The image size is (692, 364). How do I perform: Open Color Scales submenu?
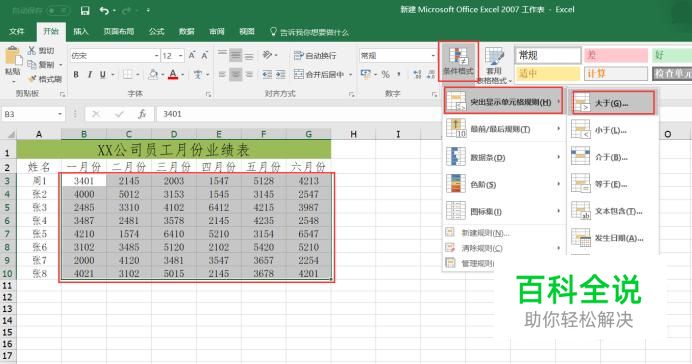click(503, 184)
